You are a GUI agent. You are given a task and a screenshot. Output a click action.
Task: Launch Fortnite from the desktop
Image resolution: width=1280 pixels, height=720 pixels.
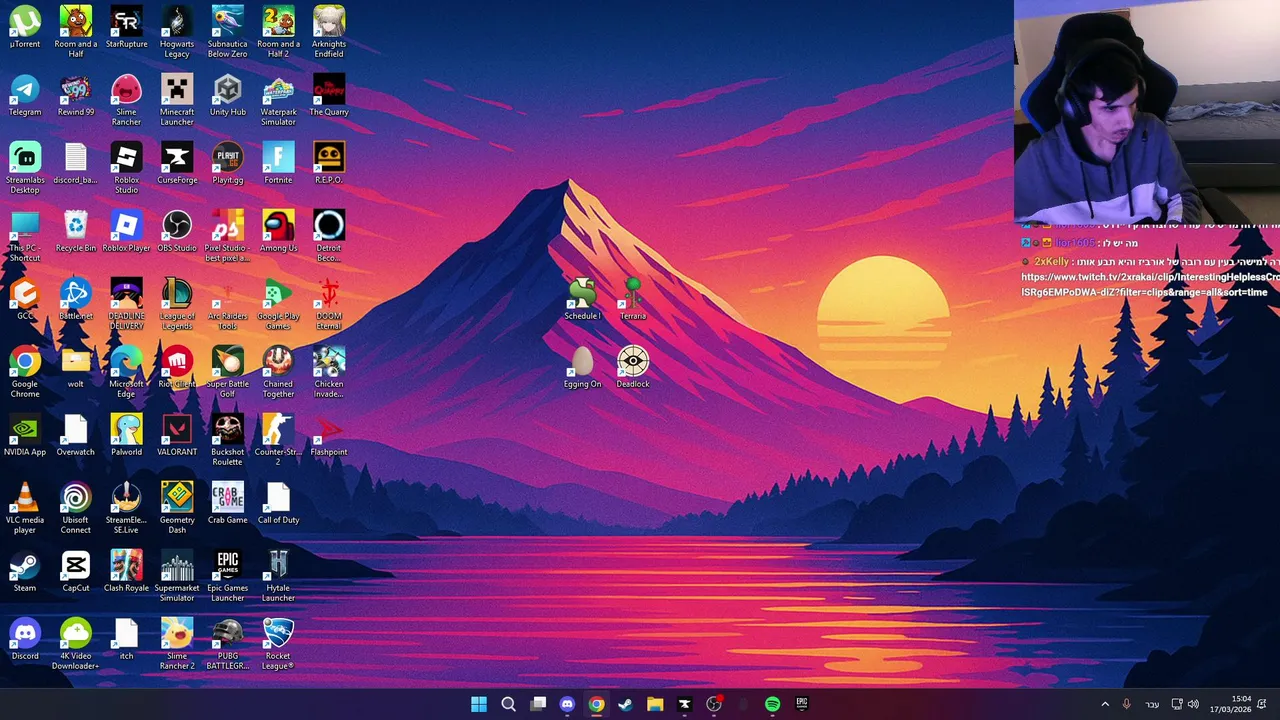coord(278,164)
